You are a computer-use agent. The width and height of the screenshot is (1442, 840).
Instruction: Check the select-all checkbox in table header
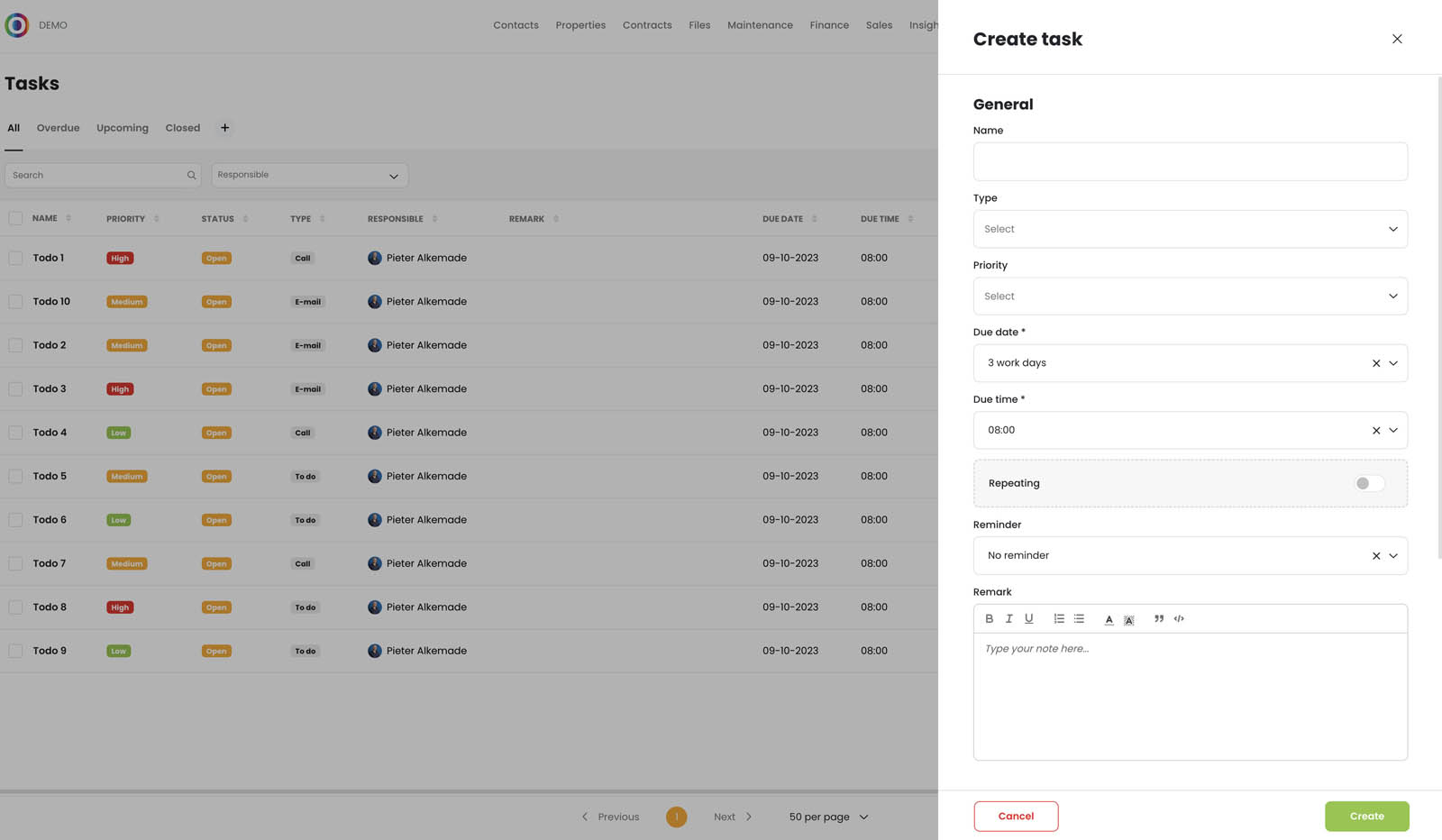15,218
